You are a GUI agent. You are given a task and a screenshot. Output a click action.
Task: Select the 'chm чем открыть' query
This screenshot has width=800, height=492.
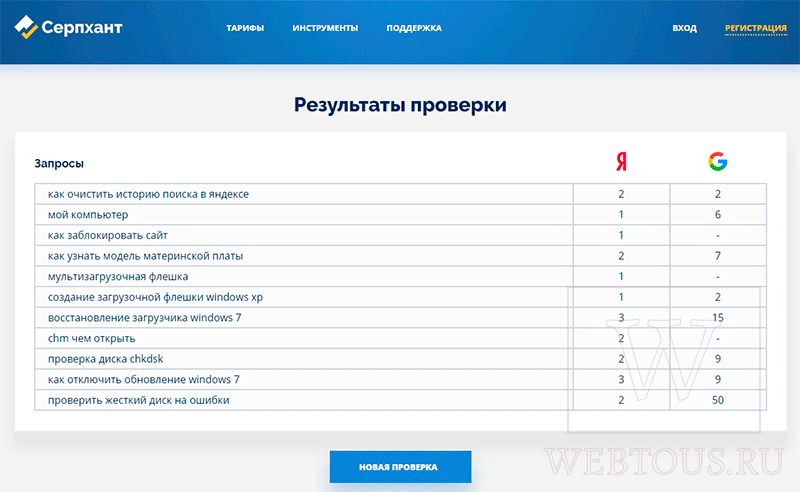(91, 338)
